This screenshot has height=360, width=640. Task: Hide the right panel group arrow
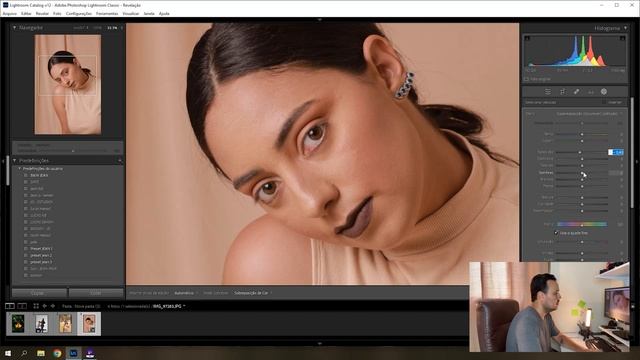[637, 161]
